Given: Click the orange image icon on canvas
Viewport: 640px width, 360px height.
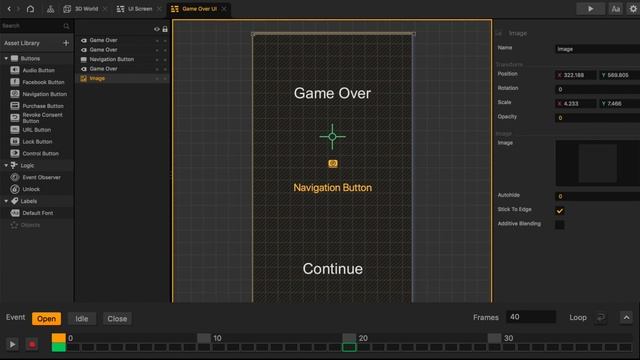Looking at the screenshot, I should click(x=333, y=164).
